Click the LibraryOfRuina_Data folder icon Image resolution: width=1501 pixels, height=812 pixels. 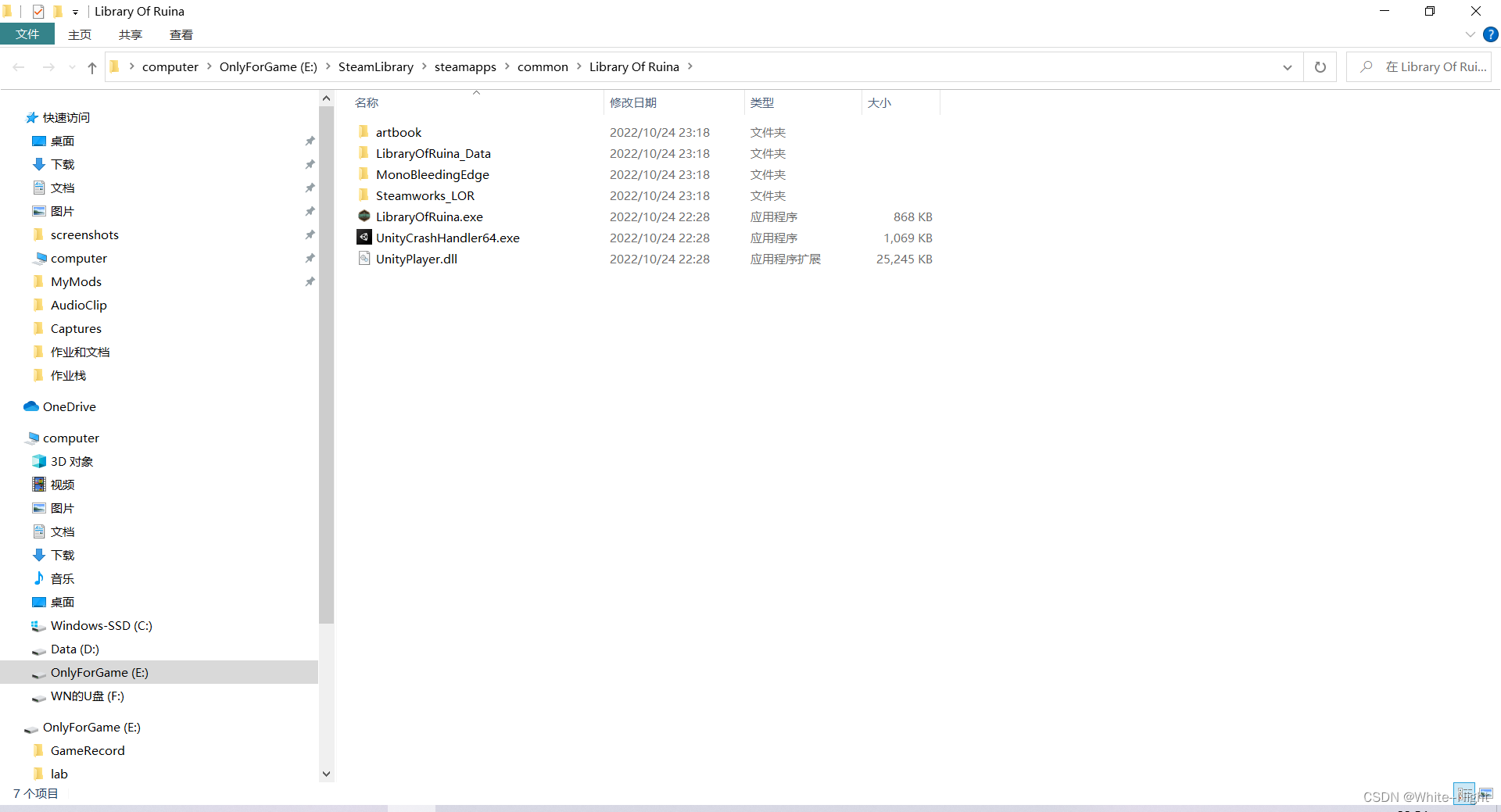tap(364, 153)
